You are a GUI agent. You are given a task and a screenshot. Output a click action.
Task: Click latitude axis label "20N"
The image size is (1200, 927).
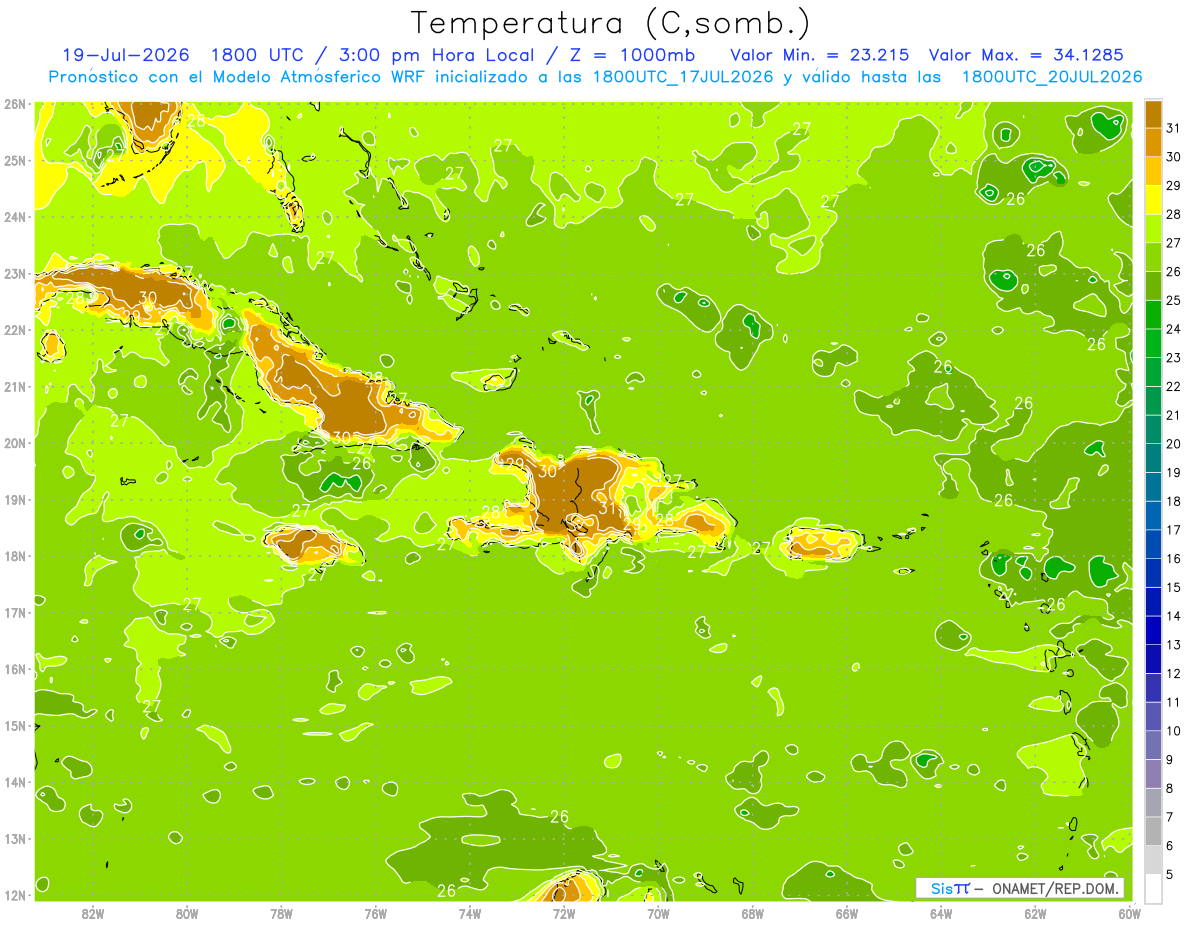[x=15, y=443]
